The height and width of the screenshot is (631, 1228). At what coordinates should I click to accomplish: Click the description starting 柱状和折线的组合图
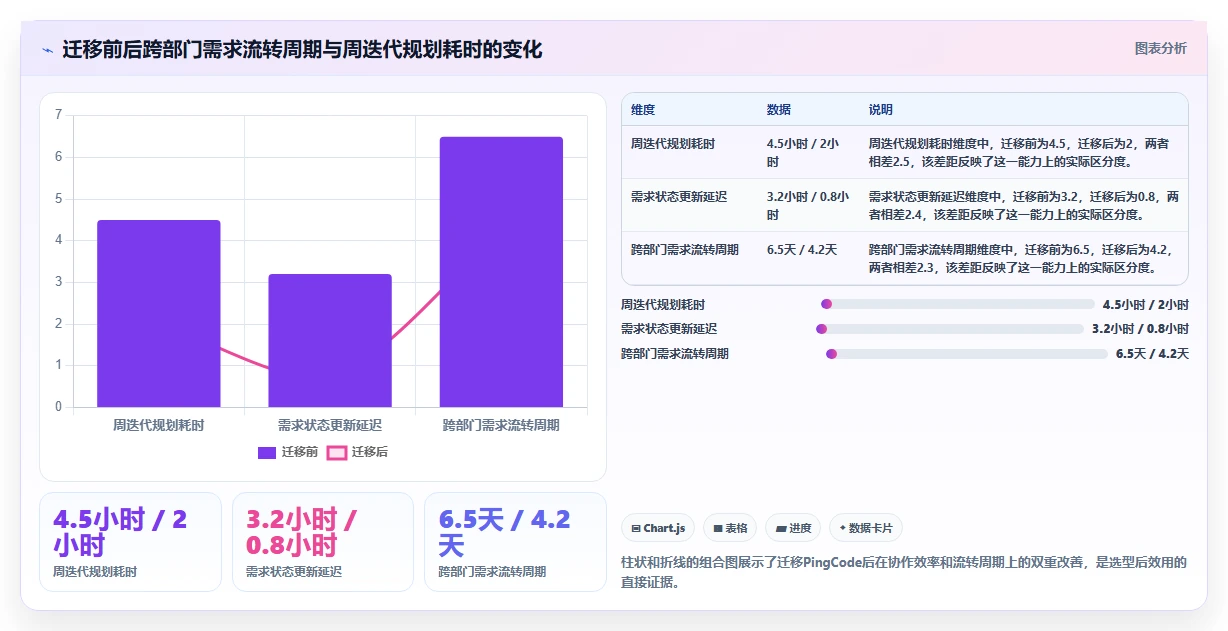click(904, 572)
